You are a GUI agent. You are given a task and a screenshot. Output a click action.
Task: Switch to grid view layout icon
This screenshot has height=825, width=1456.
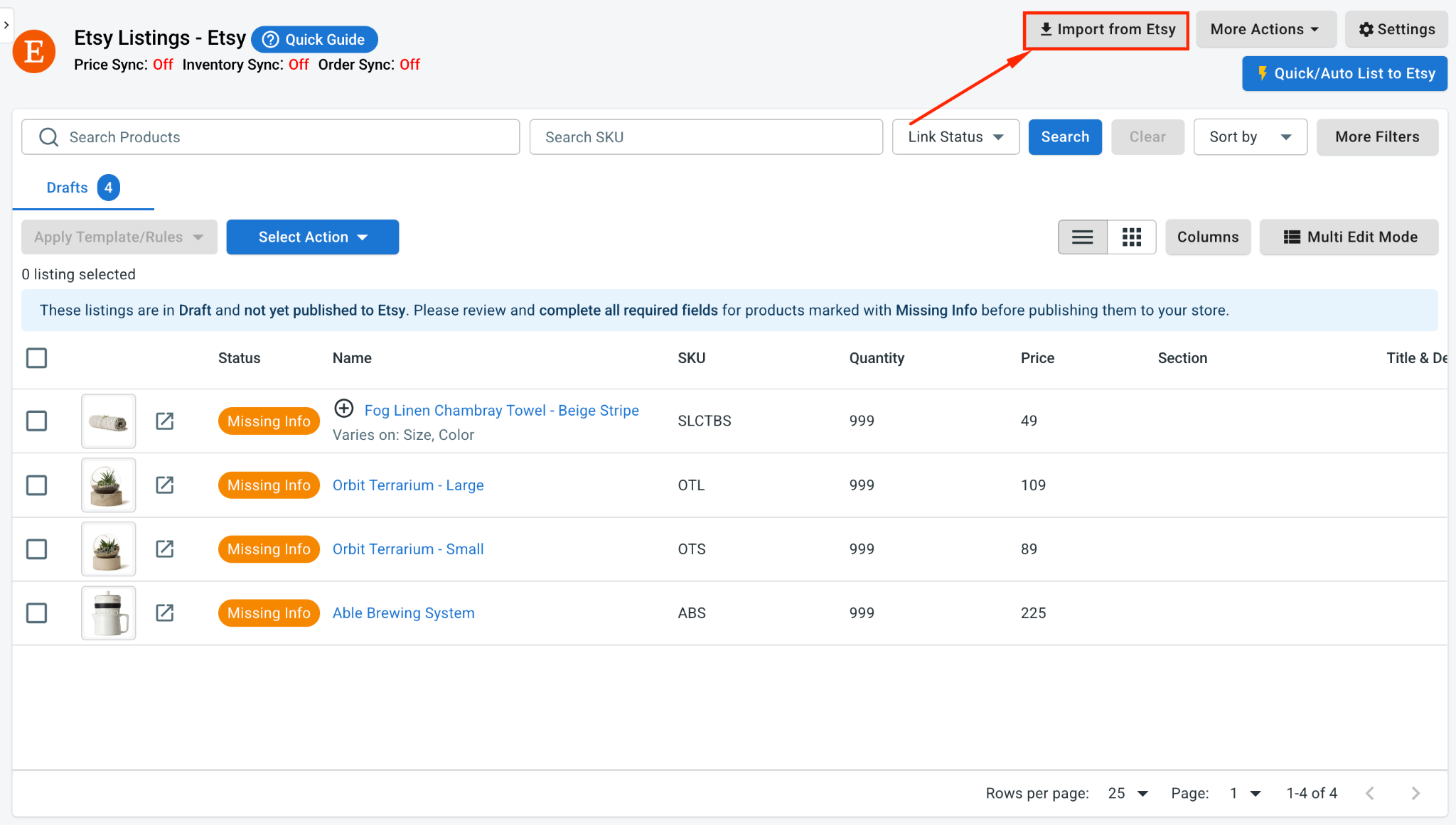[x=1131, y=237]
